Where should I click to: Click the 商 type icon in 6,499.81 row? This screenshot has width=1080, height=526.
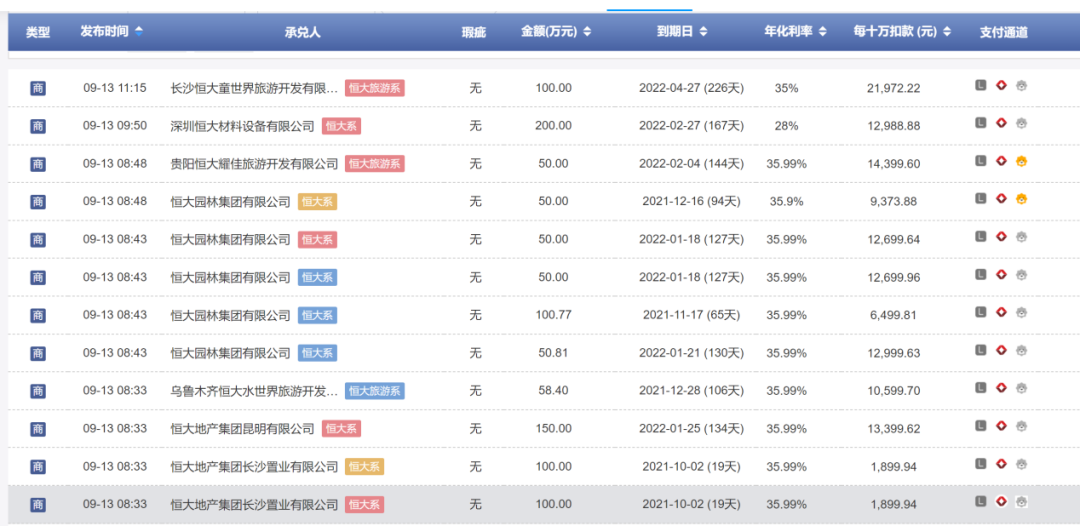pyautogui.click(x=38, y=315)
